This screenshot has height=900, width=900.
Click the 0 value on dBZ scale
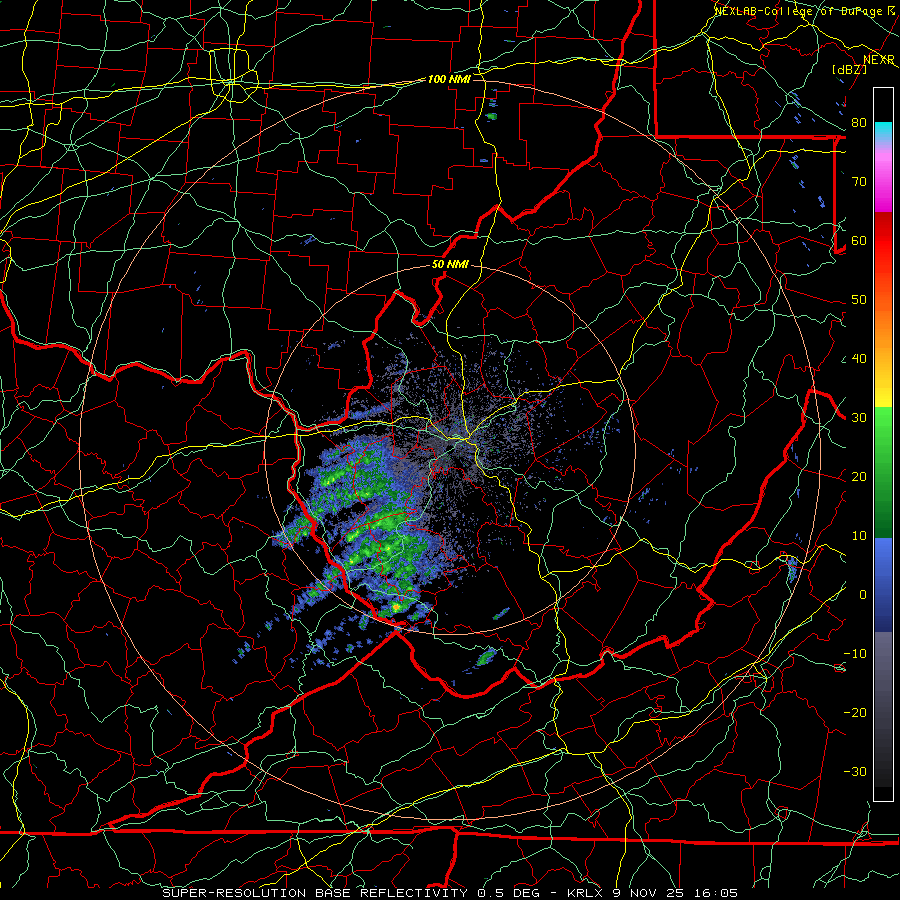(x=863, y=595)
